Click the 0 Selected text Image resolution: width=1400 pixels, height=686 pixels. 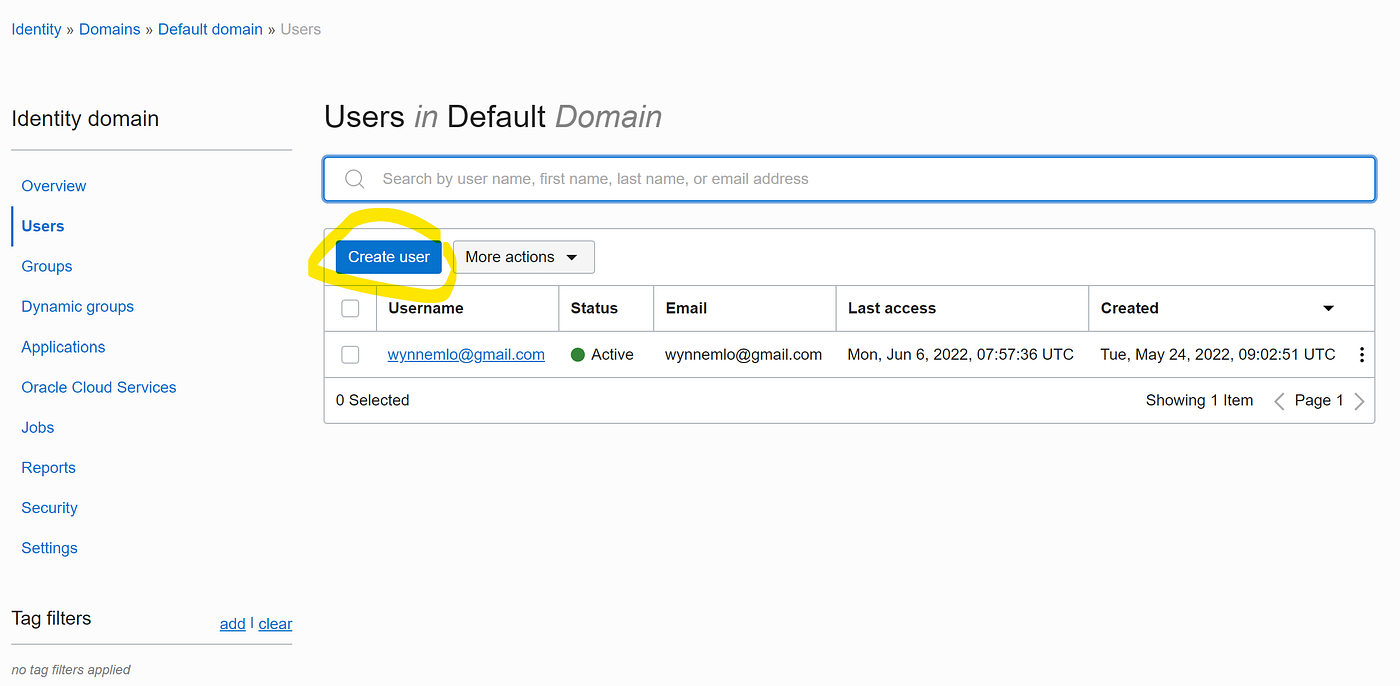tap(373, 400)
